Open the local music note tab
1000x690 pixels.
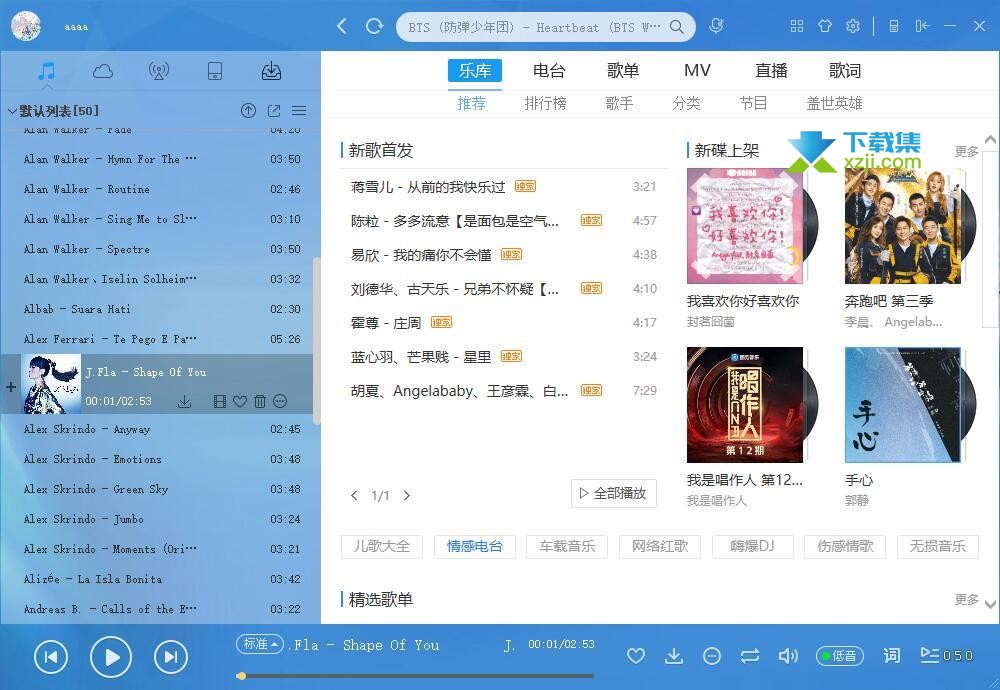46,71
